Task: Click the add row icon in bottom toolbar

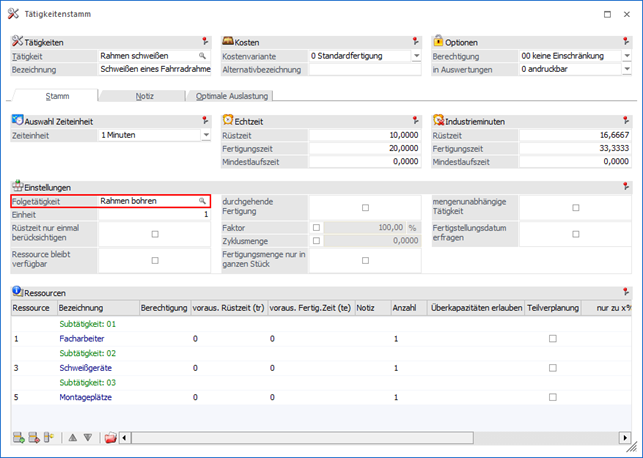Action: click(x=19, y=437)
